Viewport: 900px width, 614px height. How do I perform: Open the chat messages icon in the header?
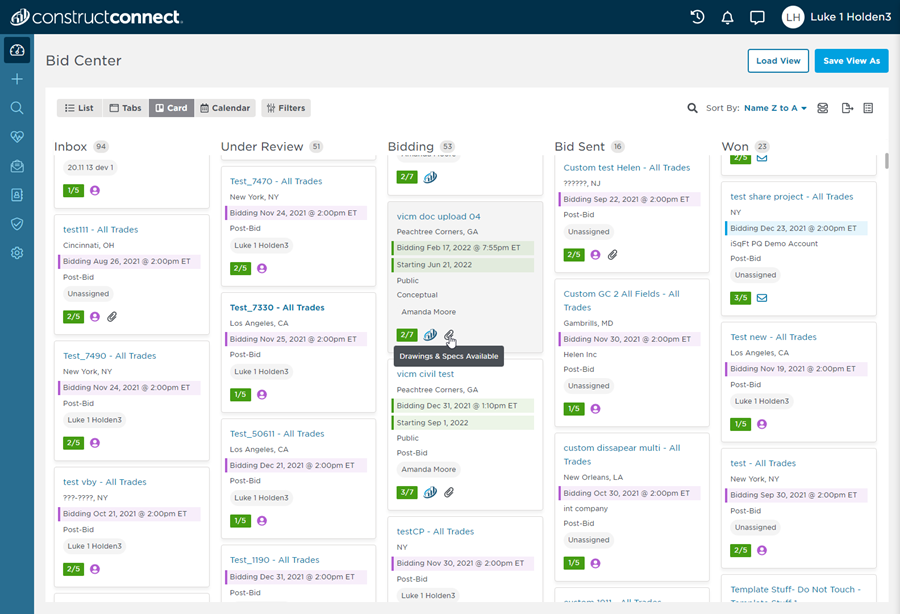pyautogui.click(x=757, y=17)
